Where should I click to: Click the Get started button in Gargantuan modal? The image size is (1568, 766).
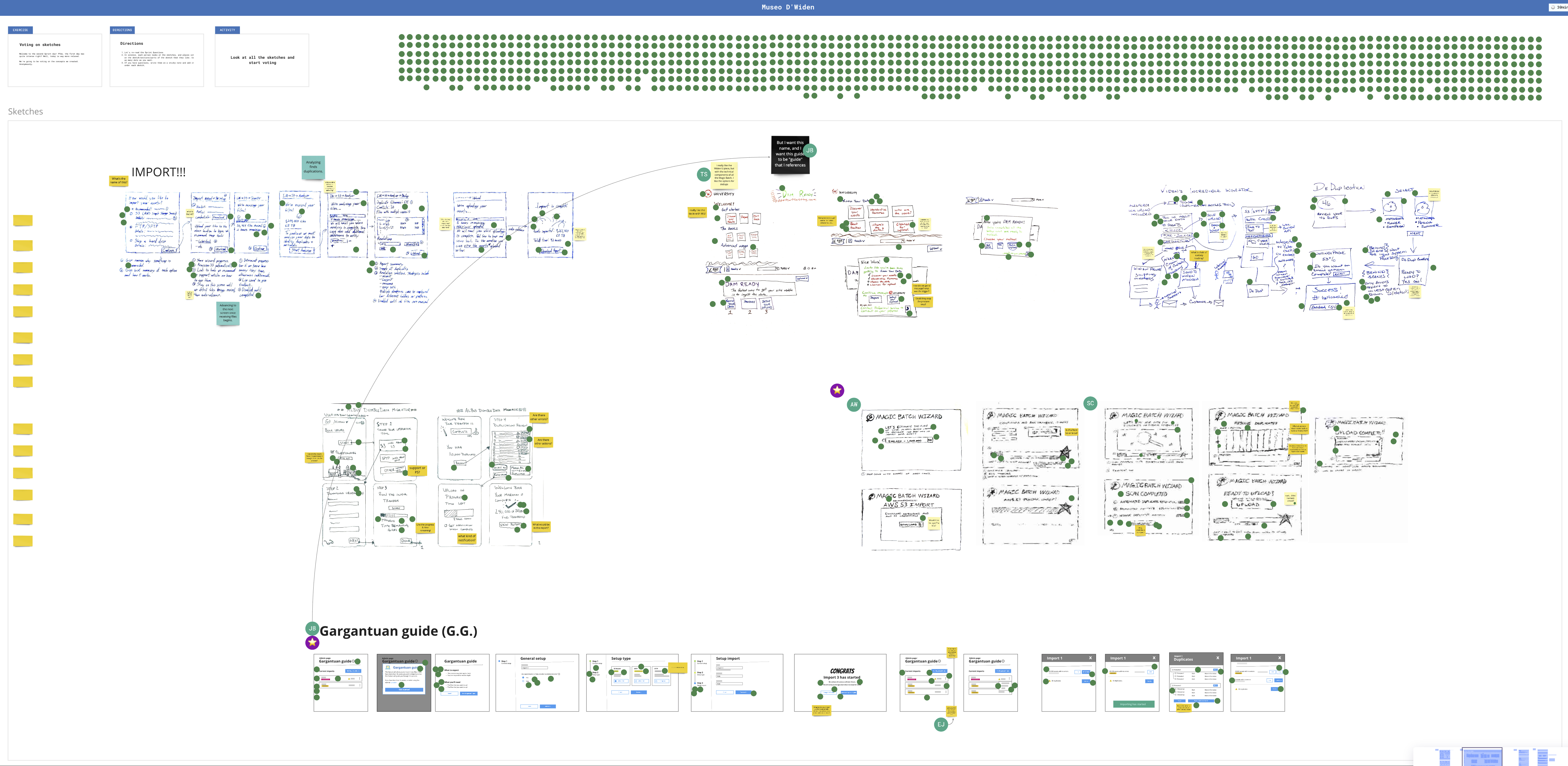point(404,689)
